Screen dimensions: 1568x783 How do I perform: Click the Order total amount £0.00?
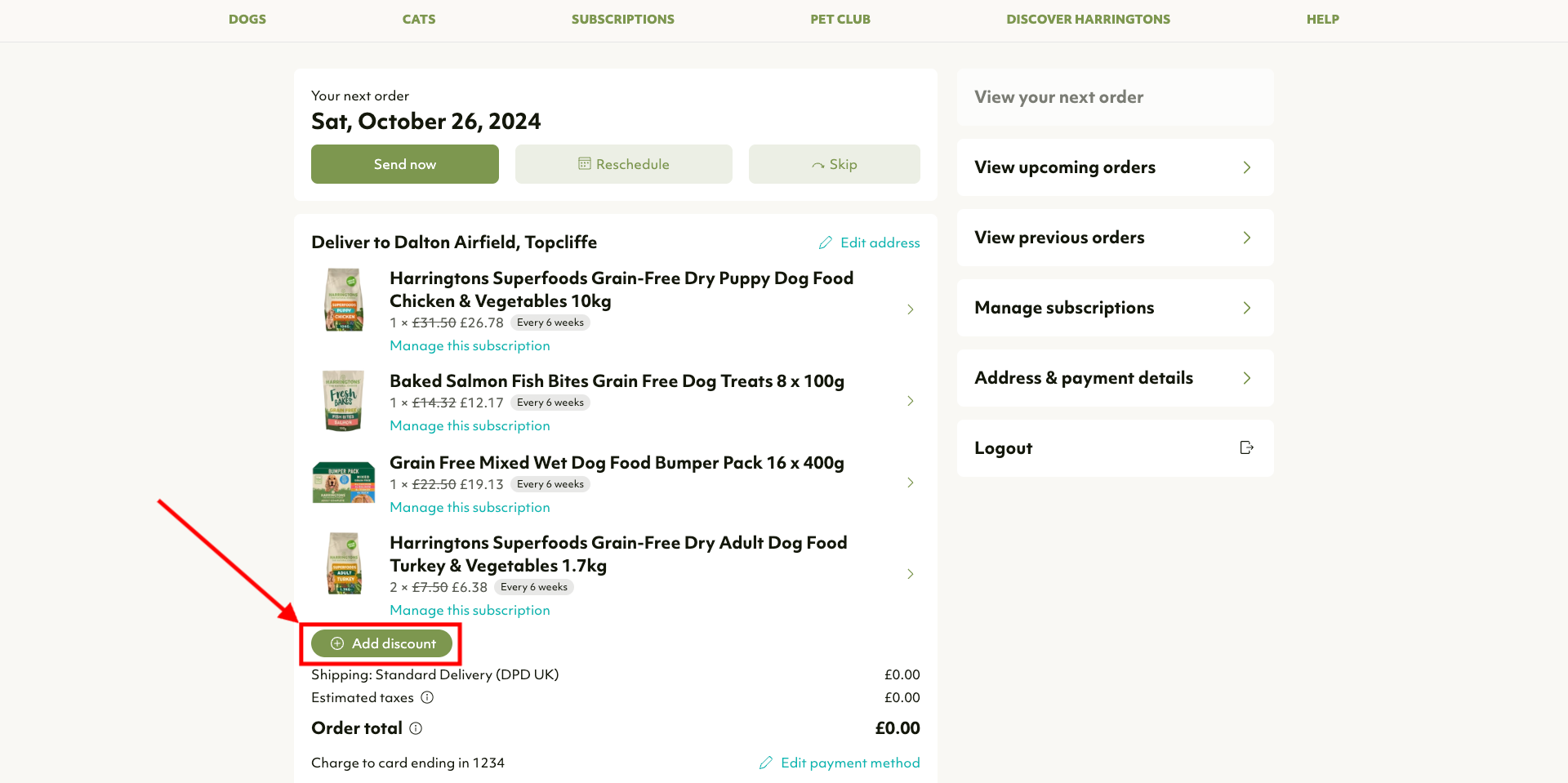pos(898,728)
